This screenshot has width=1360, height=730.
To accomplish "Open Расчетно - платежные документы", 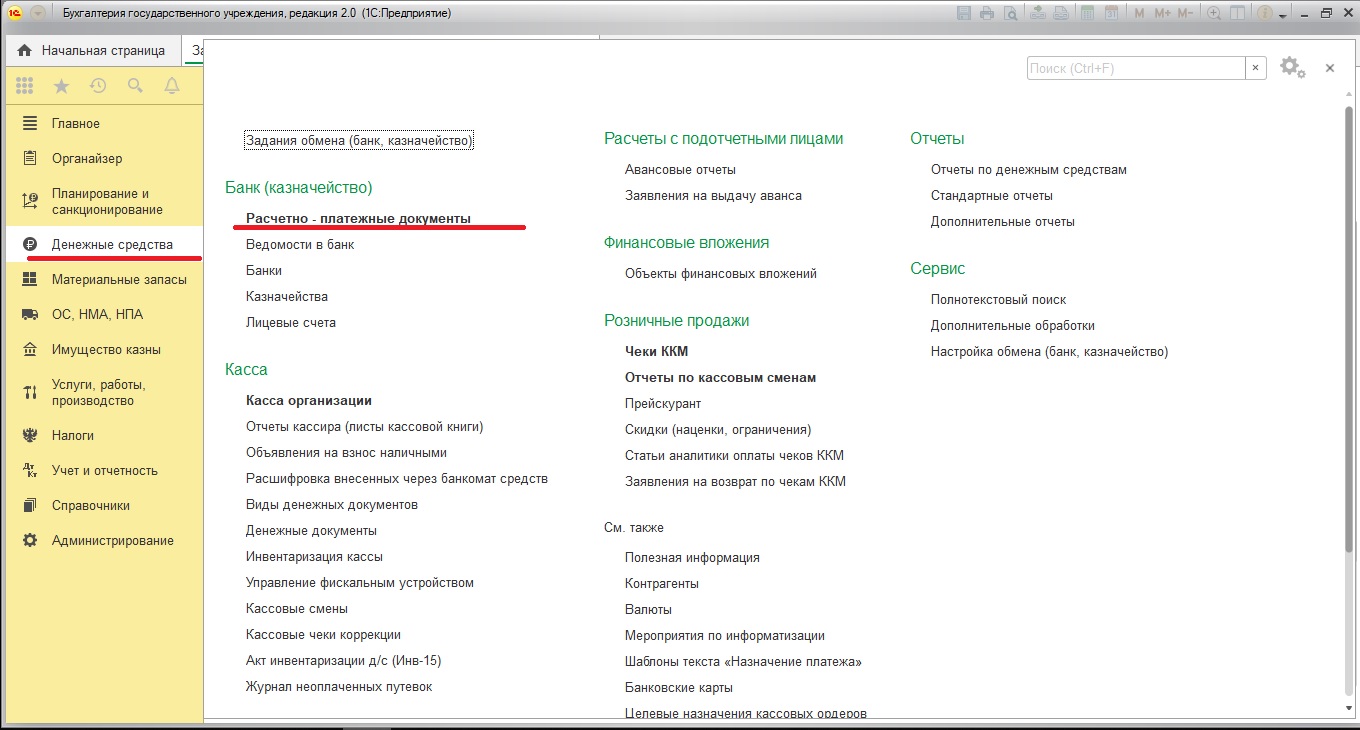I will (x=358, y=218).
